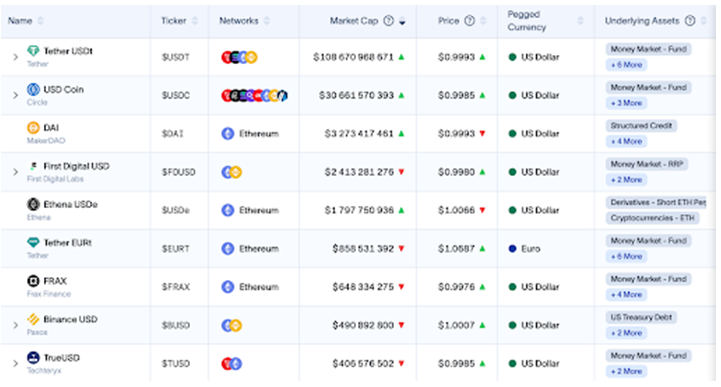Screen dimensions: 721x387
Task: Expand the Tether USDt row
Action: click(16, 57)
